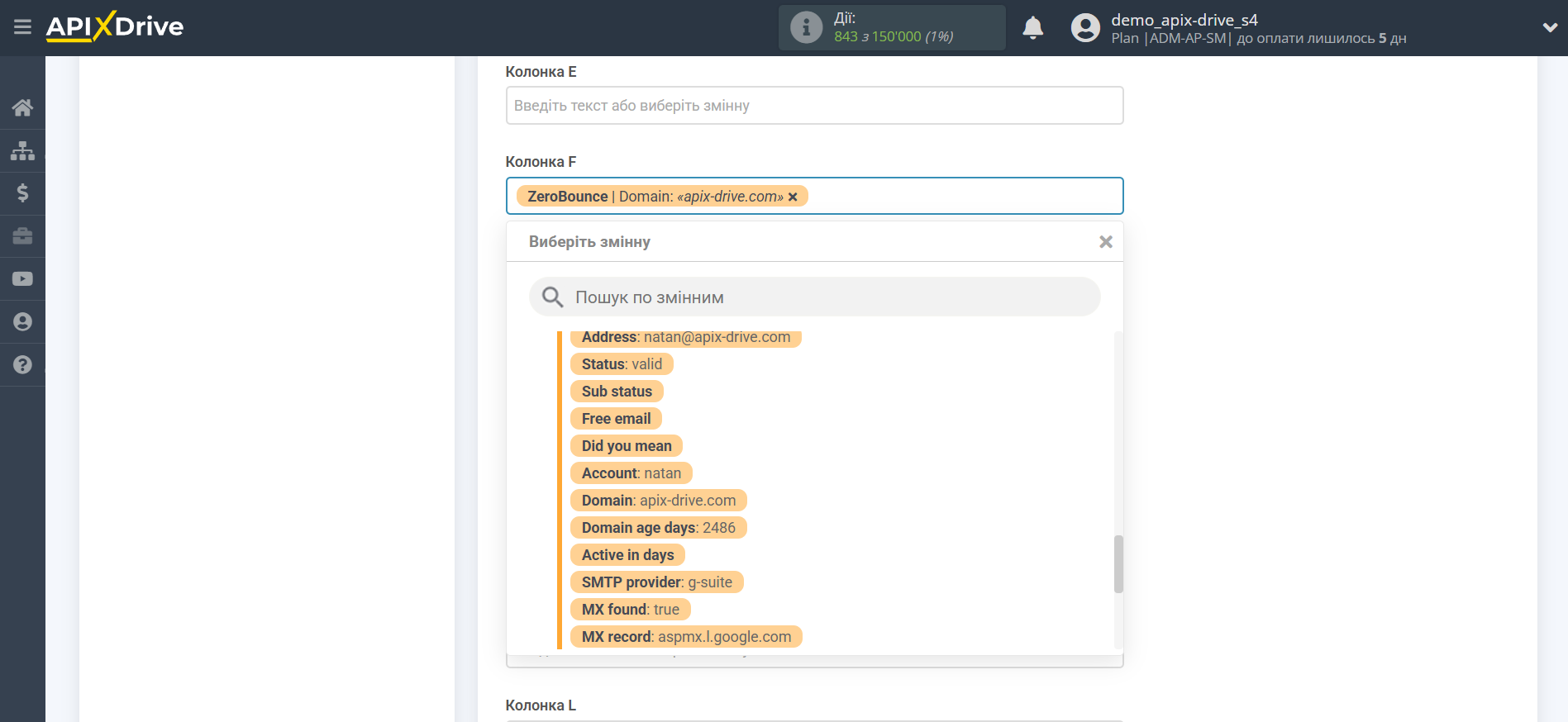Expand the account dropdown chevron

[x=1550, y=28]
